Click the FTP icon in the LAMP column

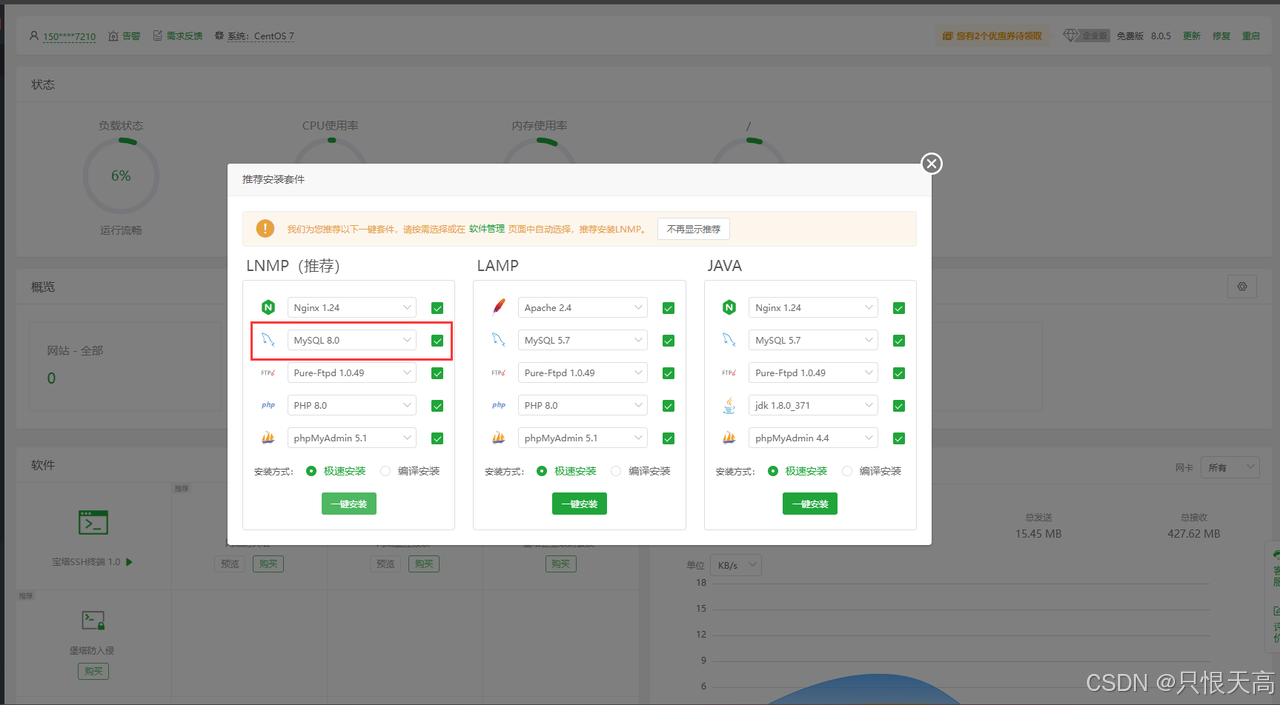click(499, 373)
